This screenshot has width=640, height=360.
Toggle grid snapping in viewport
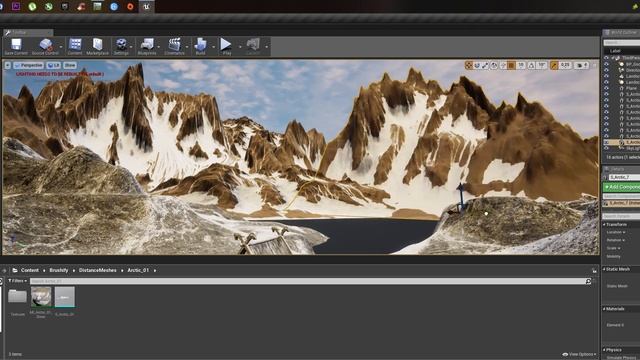coord(511,65)
